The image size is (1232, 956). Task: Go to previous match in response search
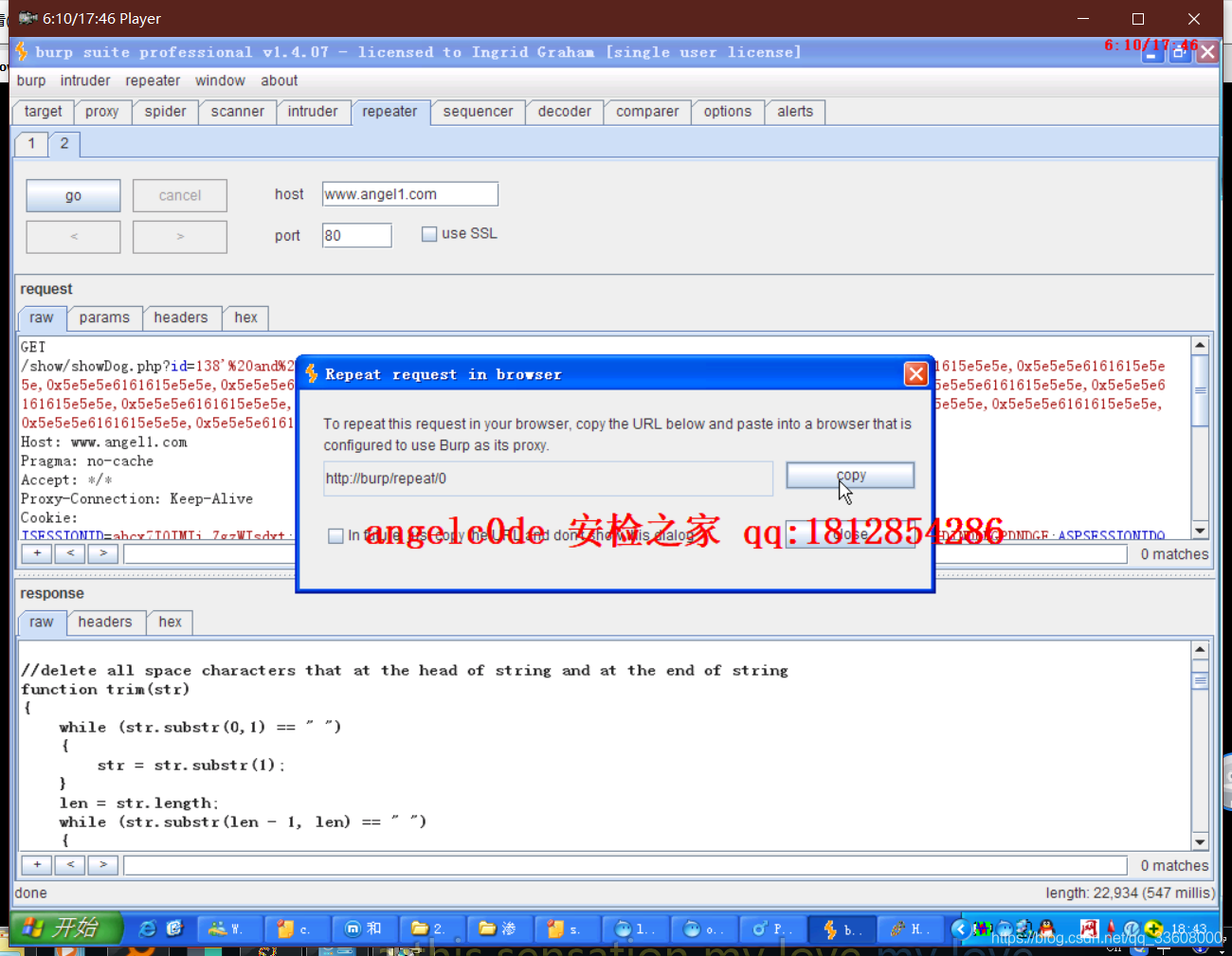tap(70, 865)
